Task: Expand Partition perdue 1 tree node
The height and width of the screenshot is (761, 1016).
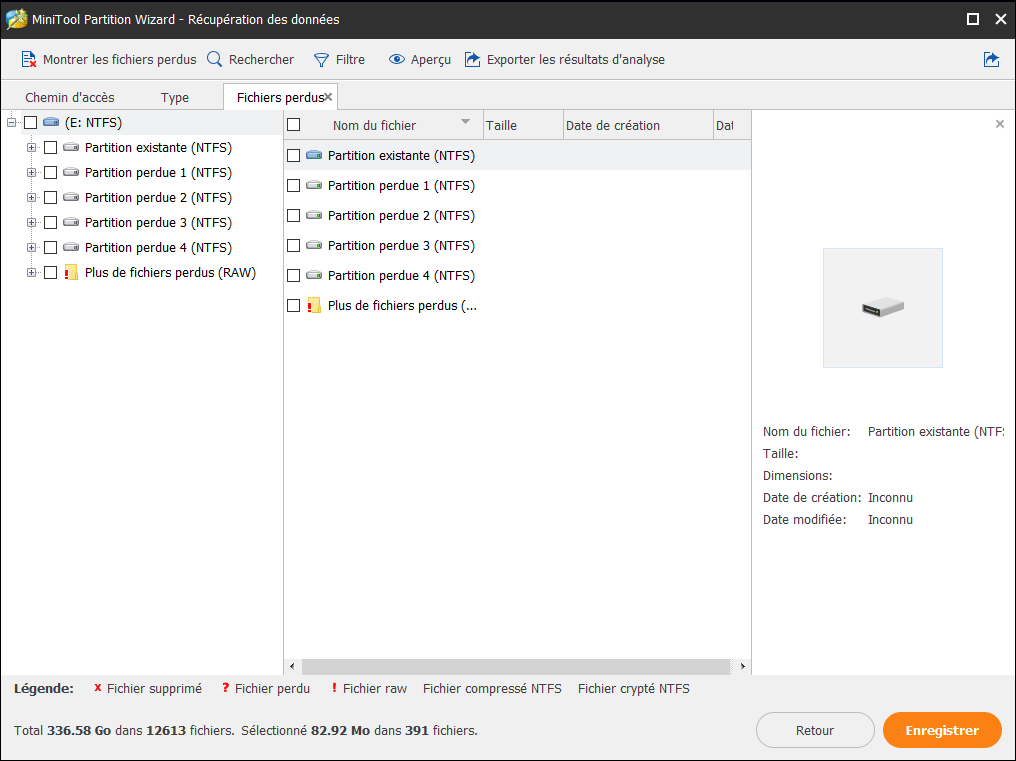Action: click(31, 172)
